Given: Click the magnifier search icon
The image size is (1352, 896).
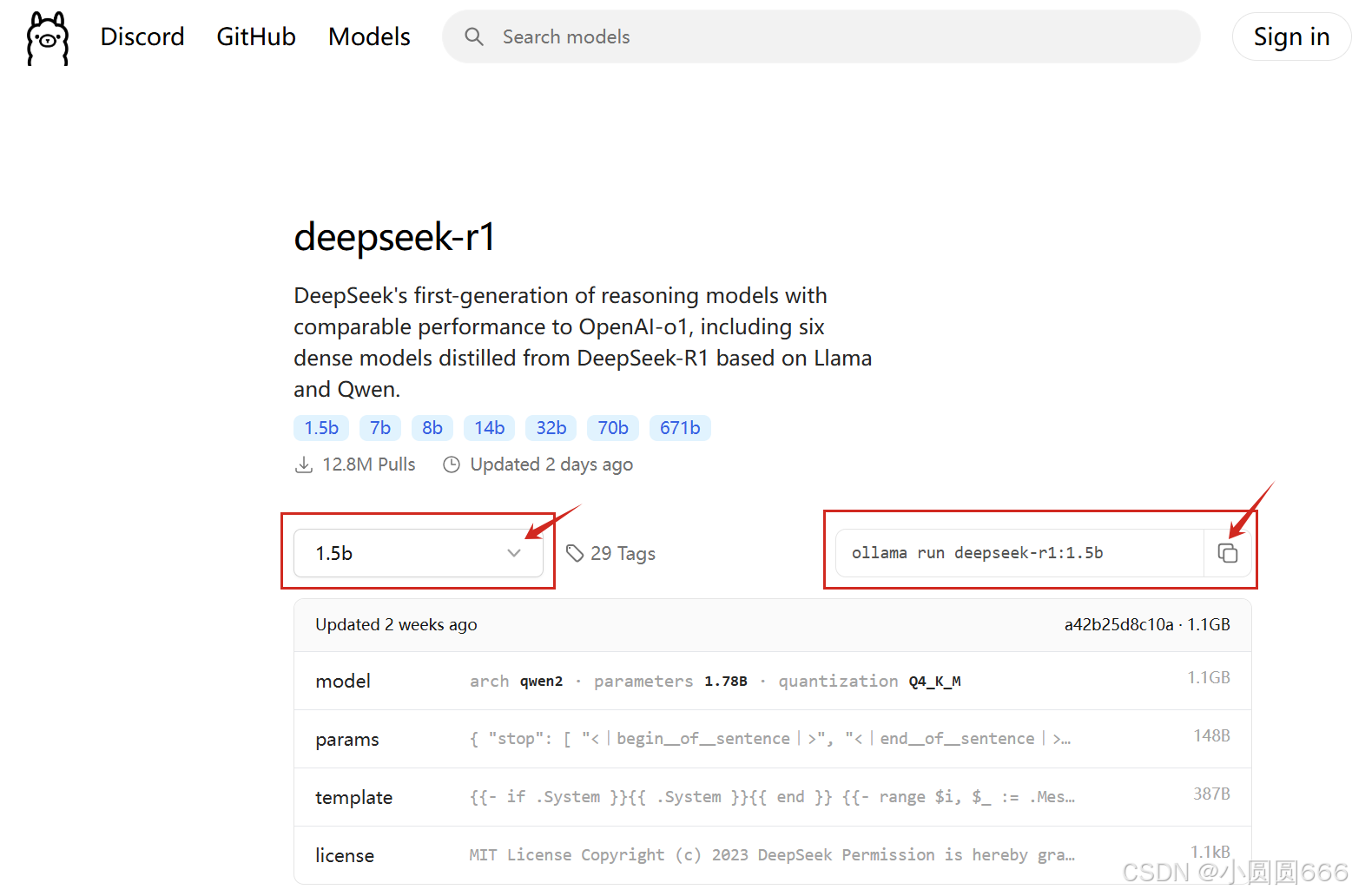Looking at the screenshot, I should (x=474, y=36).
